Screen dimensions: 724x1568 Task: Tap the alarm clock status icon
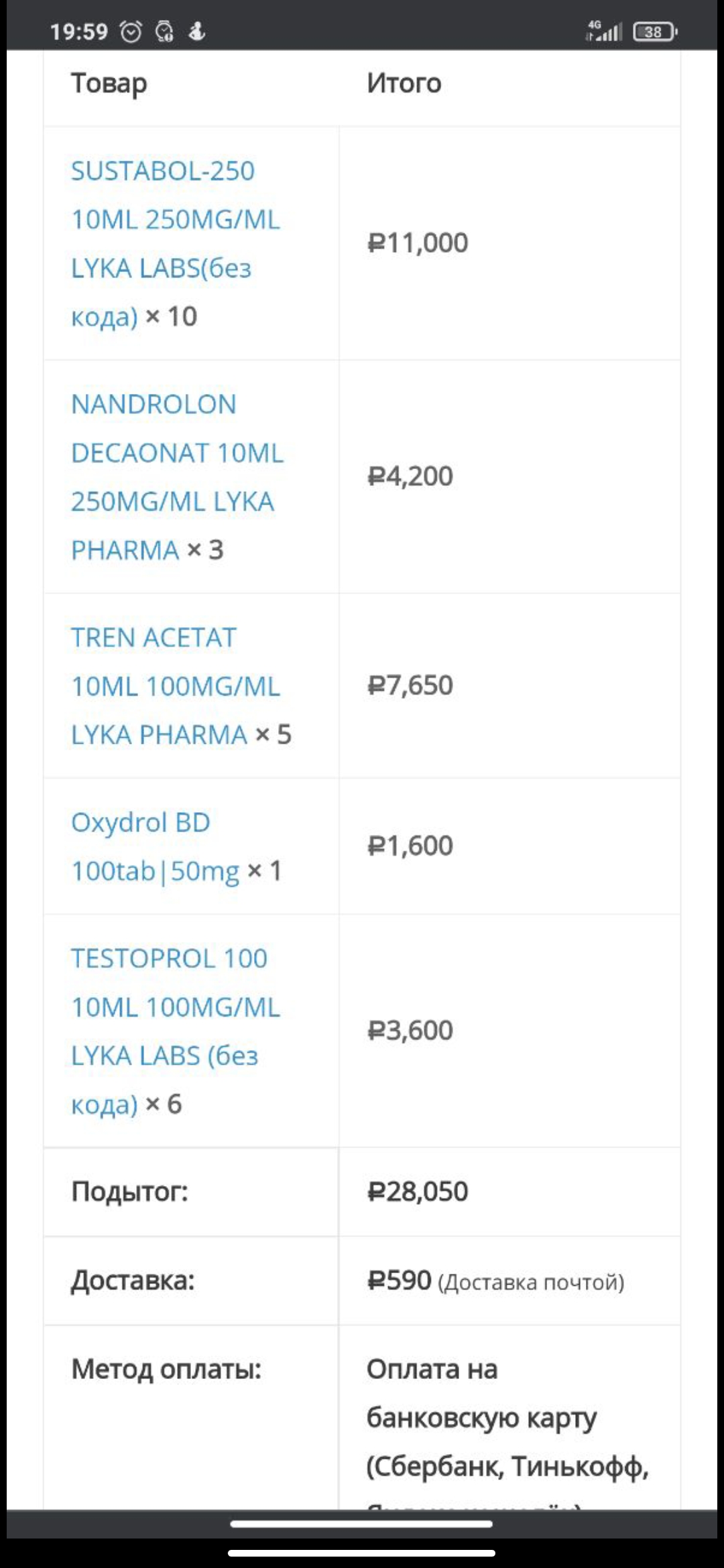[131, 31]
